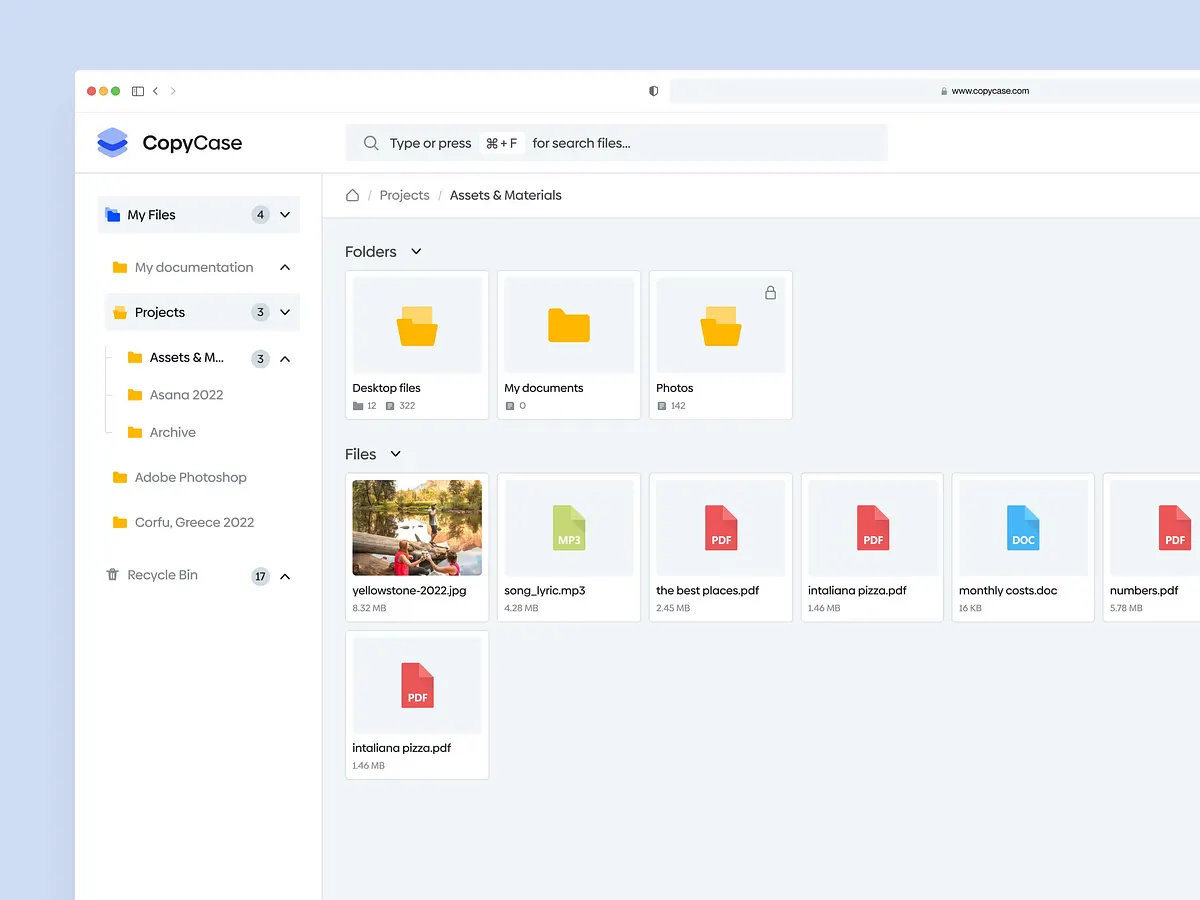This screenshot has width=1200, height=900.
Task: Click the CopyCase logo icon
Action: (113, 143)
